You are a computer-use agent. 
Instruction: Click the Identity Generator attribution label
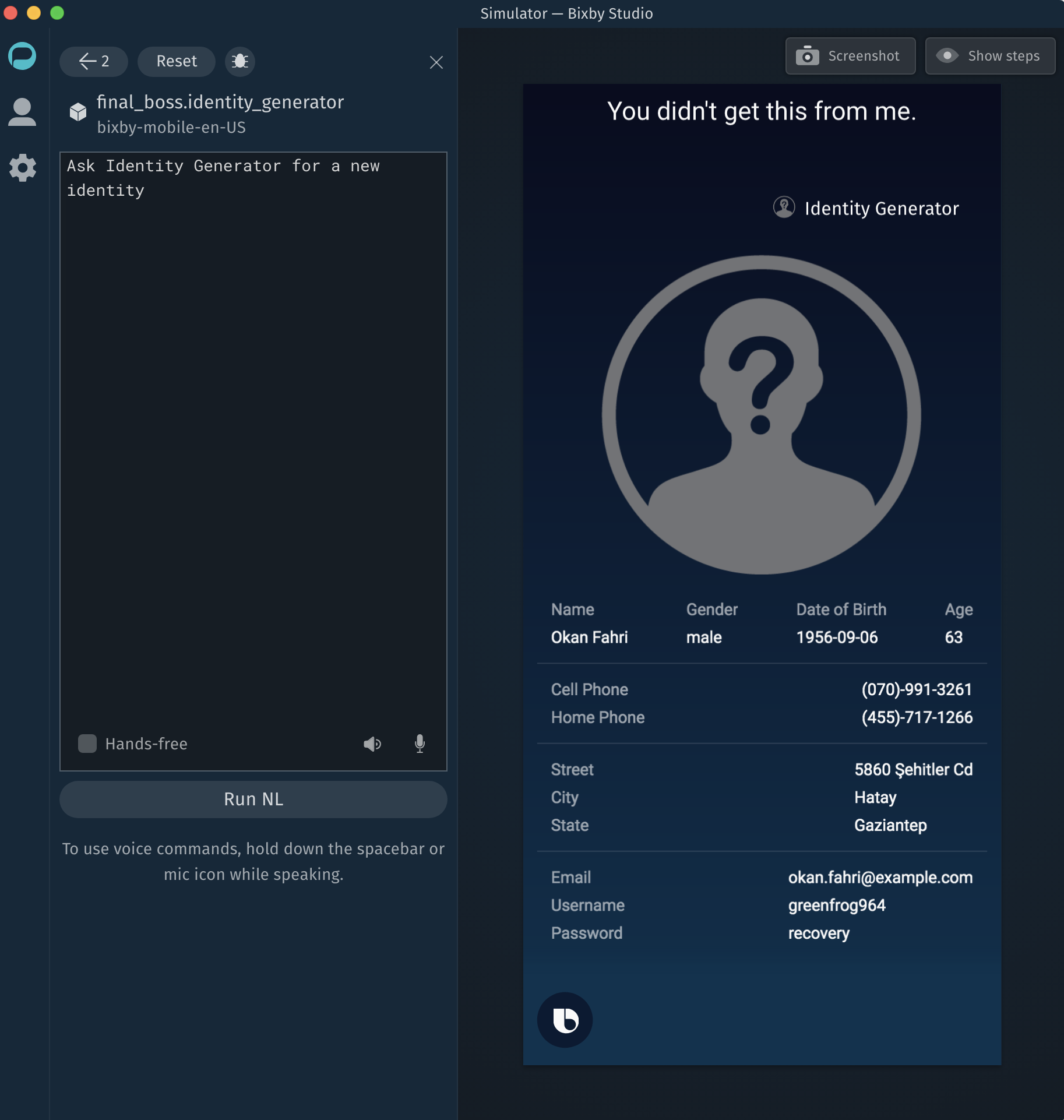[x=882, y=209]
